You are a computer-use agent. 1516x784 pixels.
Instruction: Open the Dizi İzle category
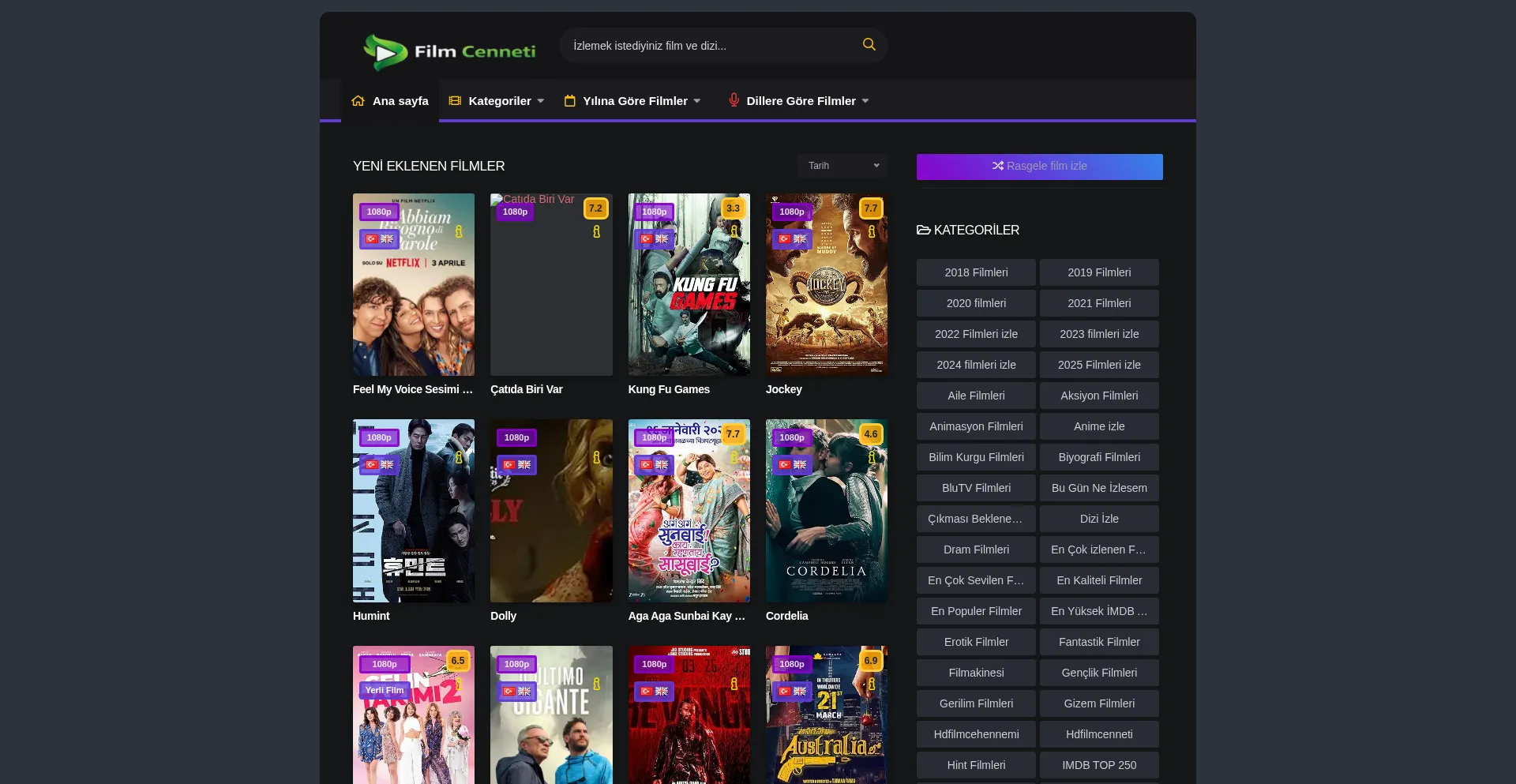coord(1099,519)
